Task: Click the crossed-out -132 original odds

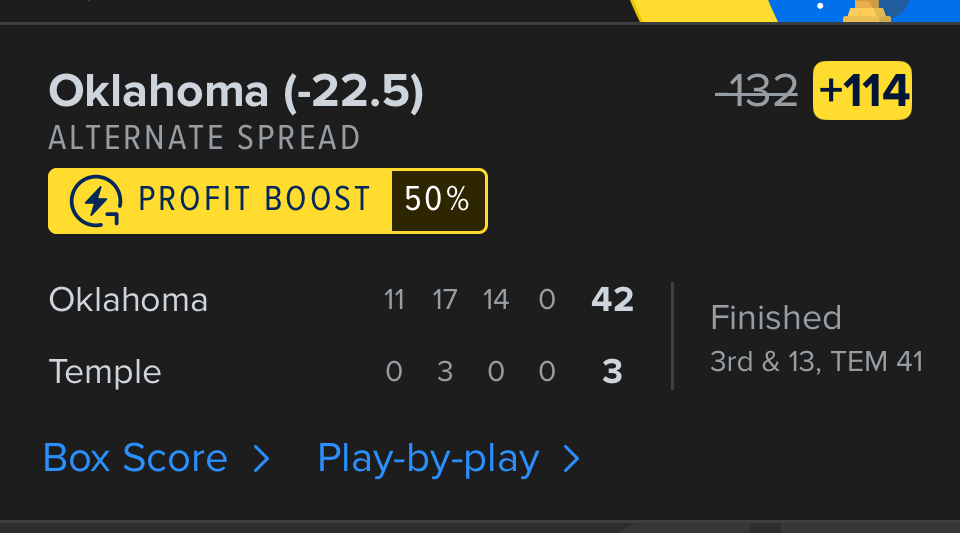Action: click(x=757, y=91)
